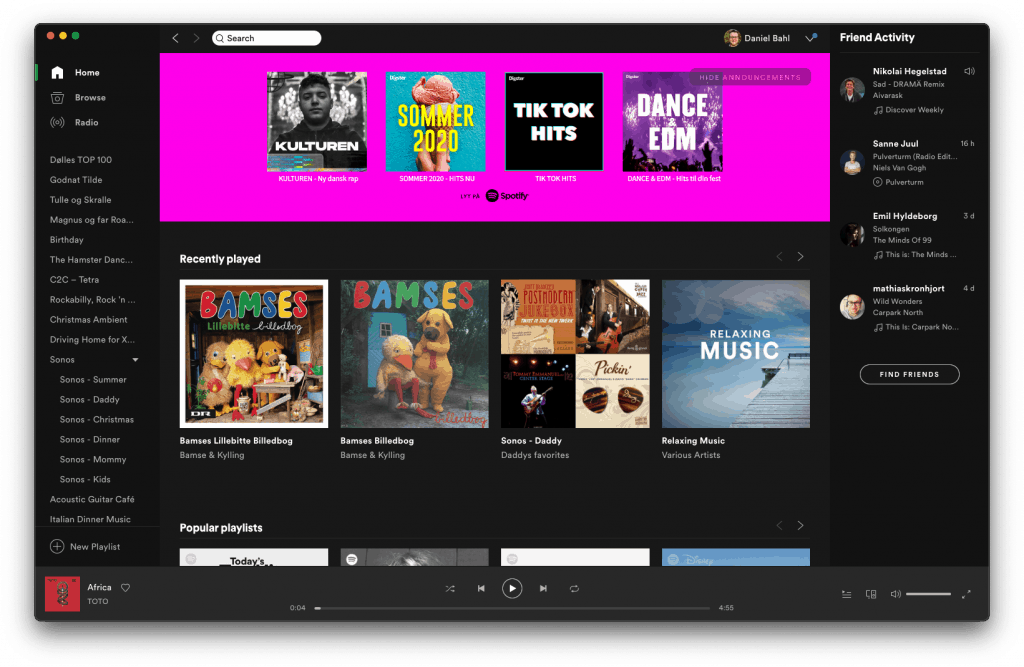Collapse the Sonos playlist folder

click(135, 360)
